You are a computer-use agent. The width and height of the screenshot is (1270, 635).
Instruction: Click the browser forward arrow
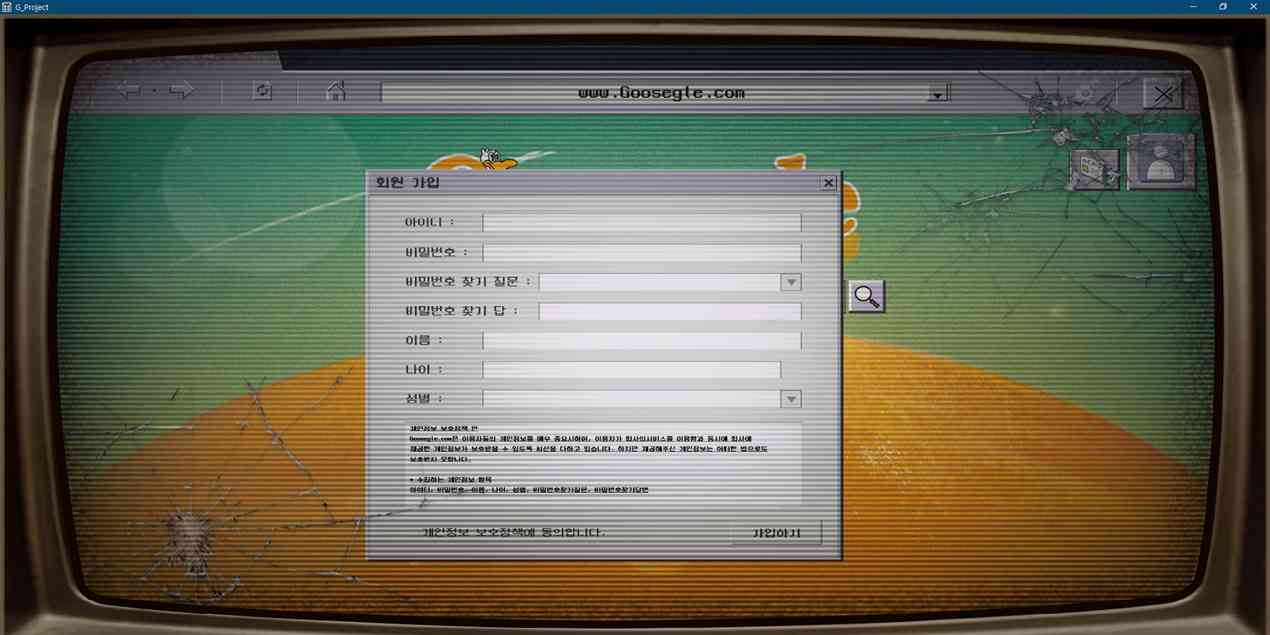pyautogui.click(x=181, y=91)
